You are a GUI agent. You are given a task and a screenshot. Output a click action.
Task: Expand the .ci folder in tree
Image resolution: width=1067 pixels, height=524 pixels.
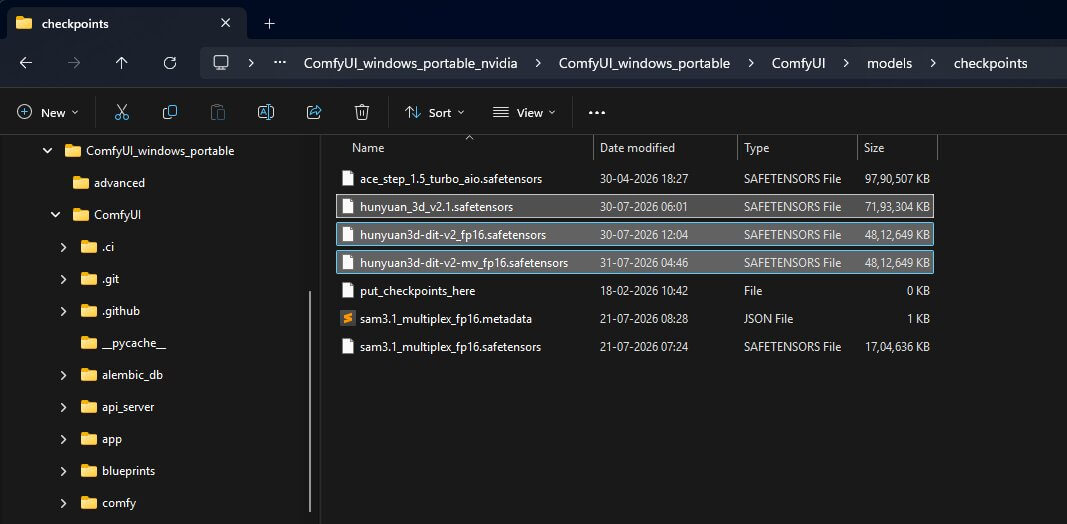coord(63,247)
